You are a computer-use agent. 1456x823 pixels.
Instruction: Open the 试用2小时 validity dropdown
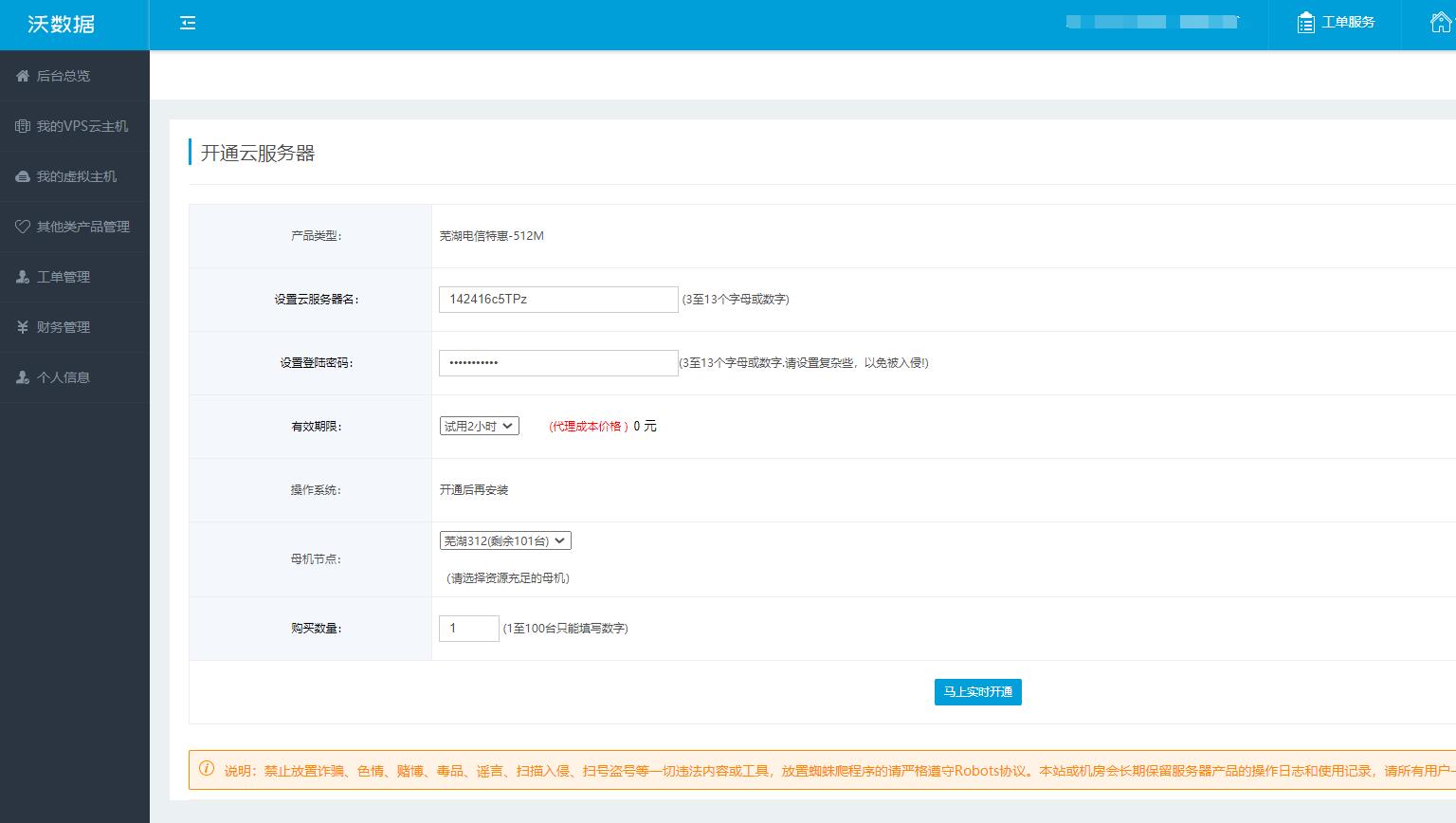[x=479, y=427]
